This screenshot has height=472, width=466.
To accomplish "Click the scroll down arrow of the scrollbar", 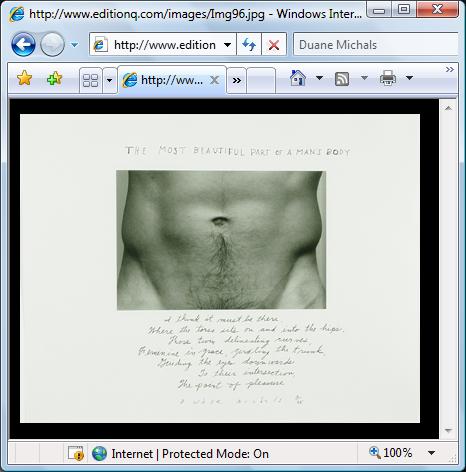I will pos(448,431).
